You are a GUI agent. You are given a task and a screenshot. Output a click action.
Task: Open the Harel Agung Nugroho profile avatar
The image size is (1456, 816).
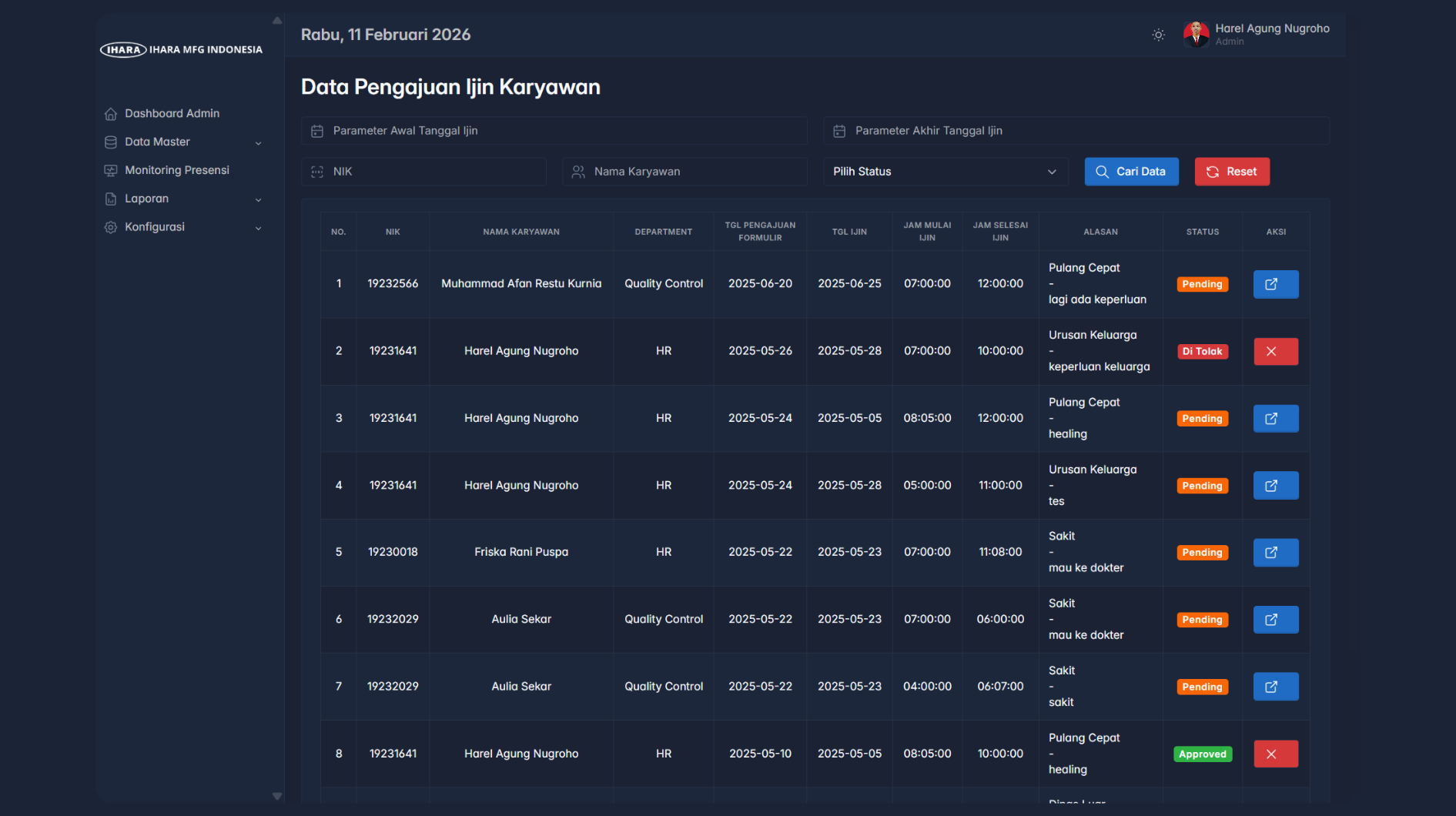point(1196,34)
